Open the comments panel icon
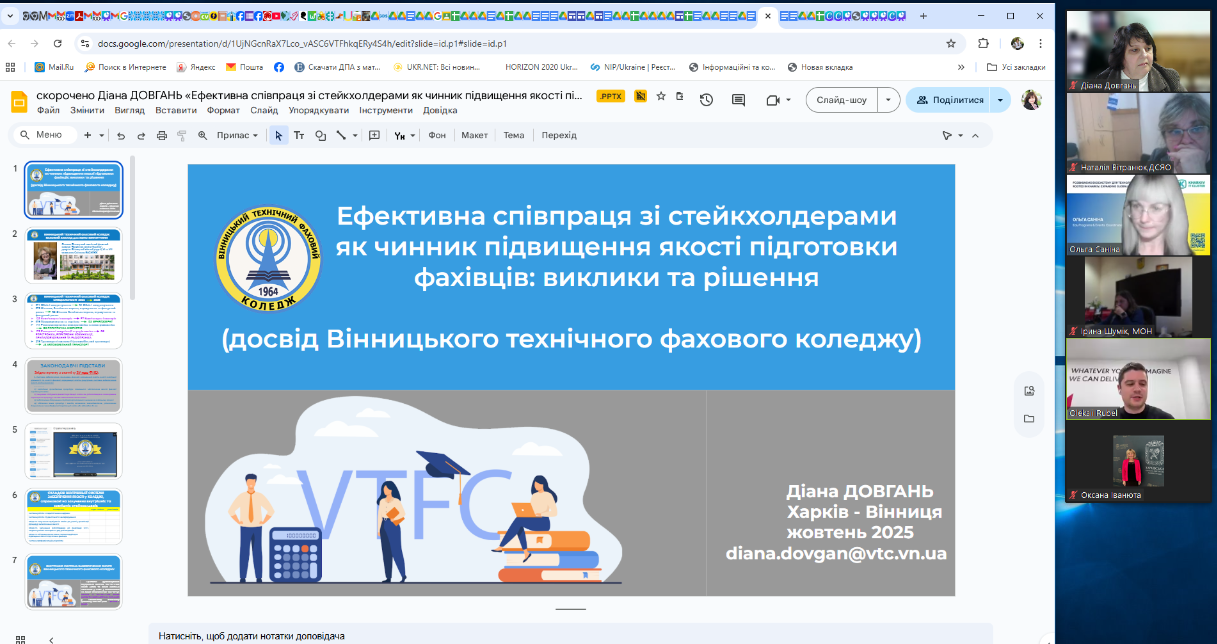Screen dimensions: 1217x644 (739, 100)
